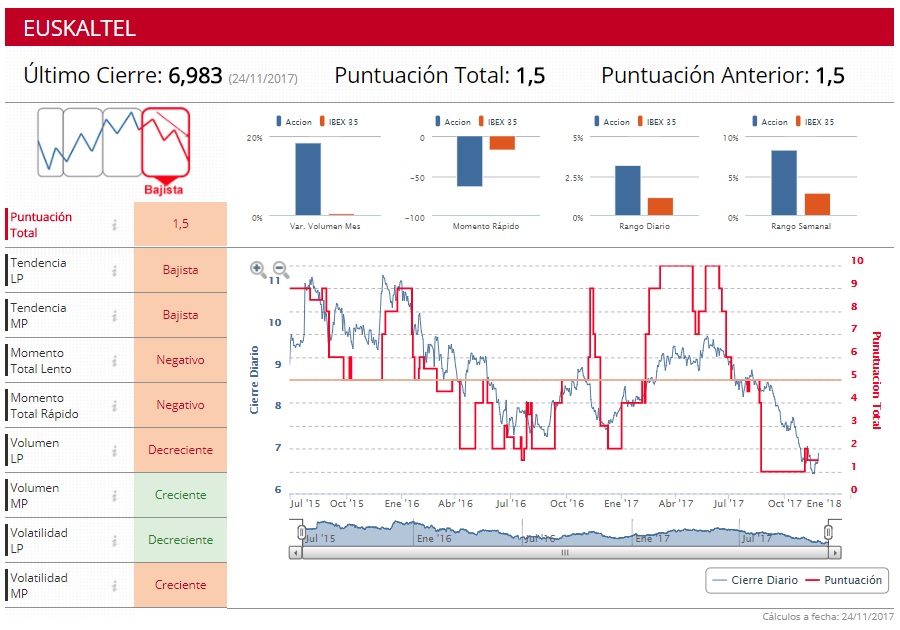Zoom out on the price chart
Viewport: 900px width, 630px height.
tap(280, 269)
